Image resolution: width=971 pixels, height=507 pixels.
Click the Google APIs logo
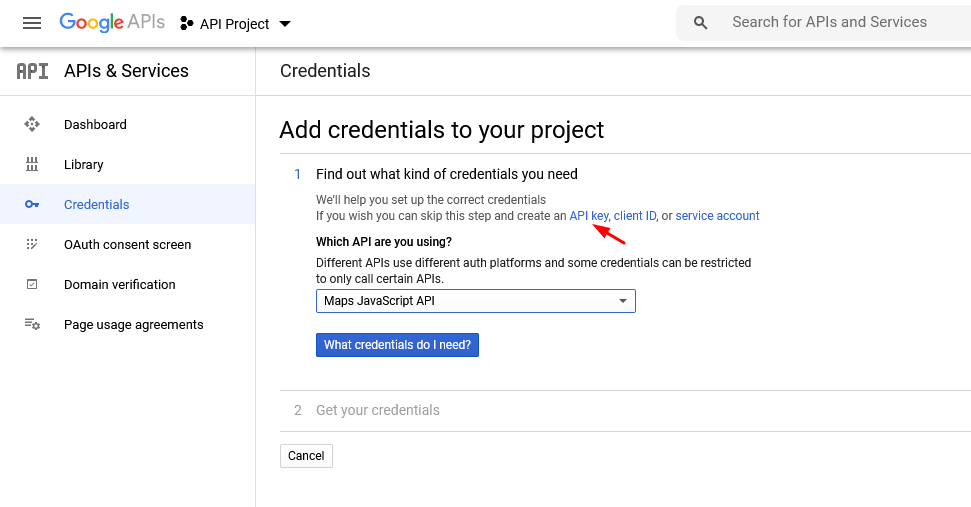click(111, 23)
